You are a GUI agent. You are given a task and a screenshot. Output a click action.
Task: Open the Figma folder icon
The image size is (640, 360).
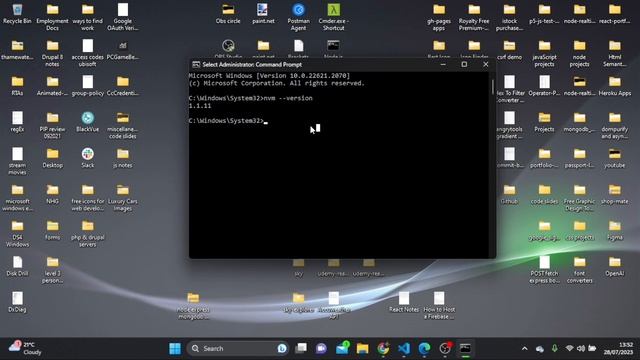(615, 230)
